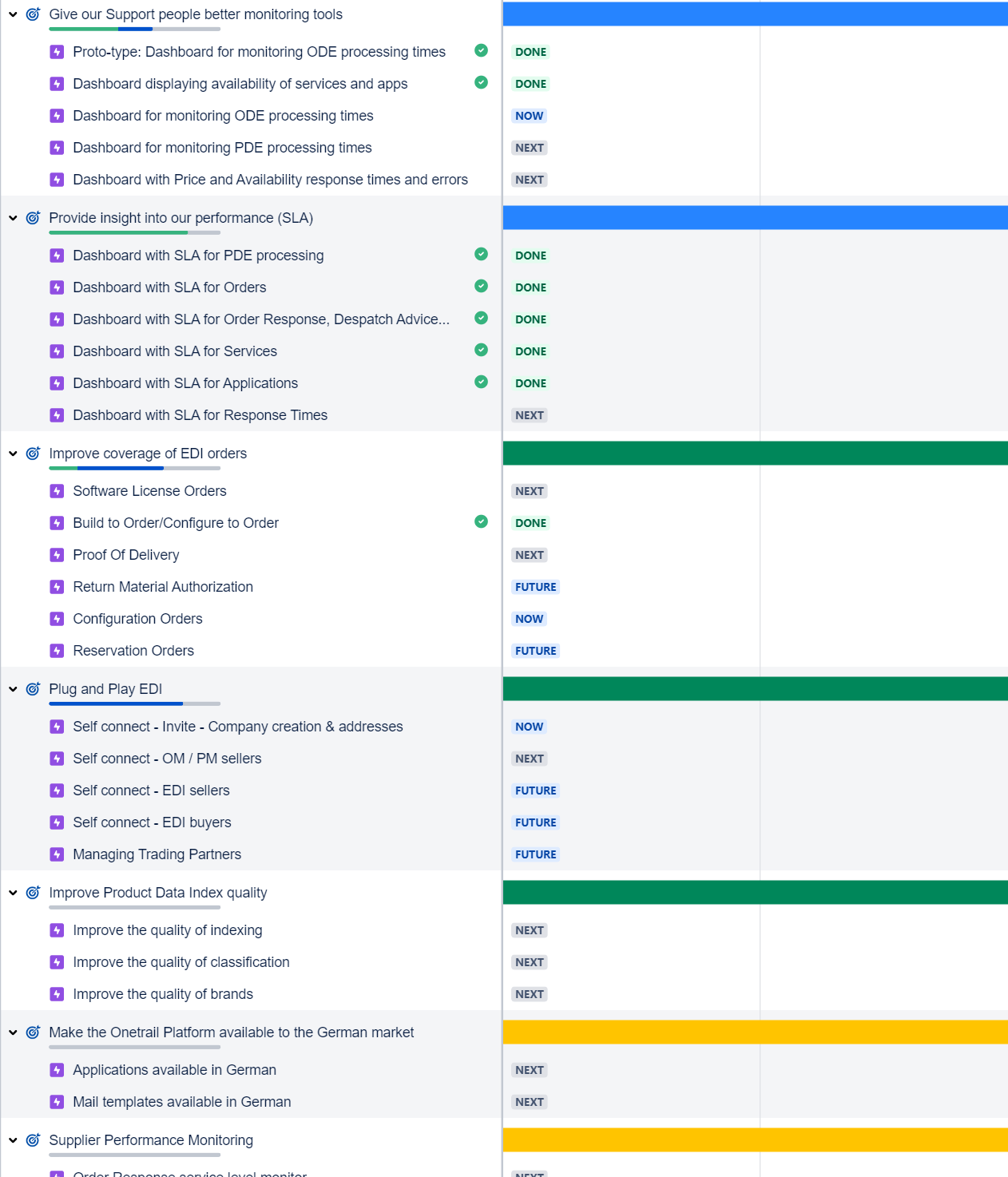Screen dimensions: 1008x1177
Task: Collapse the Make the Onetrail Platform German market group
Action: coord(13,1032)
